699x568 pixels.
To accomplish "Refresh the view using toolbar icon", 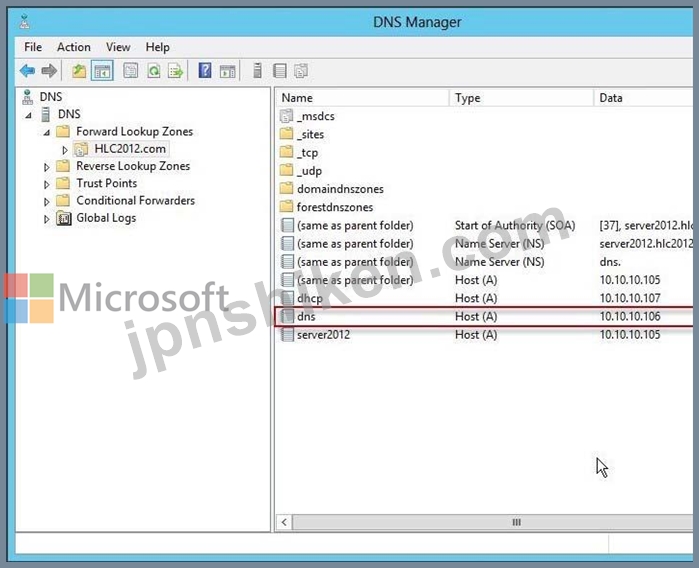I will [x=154, y=70].
